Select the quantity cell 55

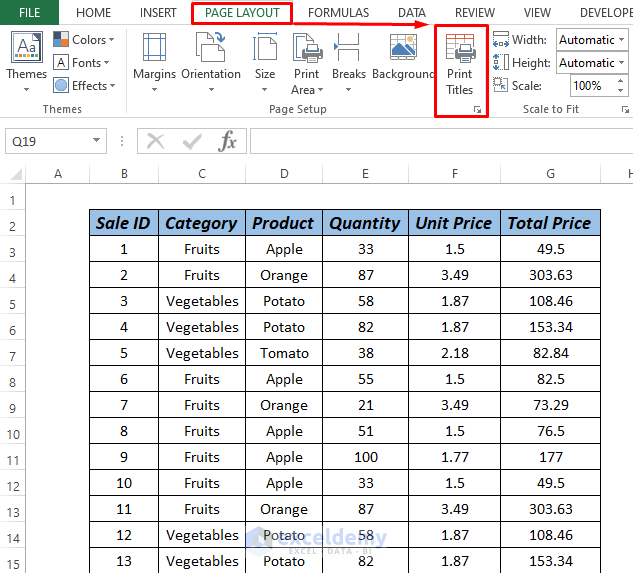click(365, 379)
